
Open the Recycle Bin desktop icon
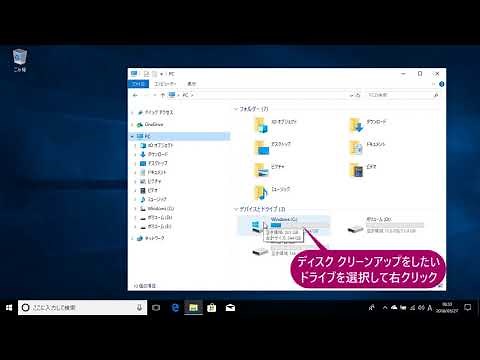point(20,61)
